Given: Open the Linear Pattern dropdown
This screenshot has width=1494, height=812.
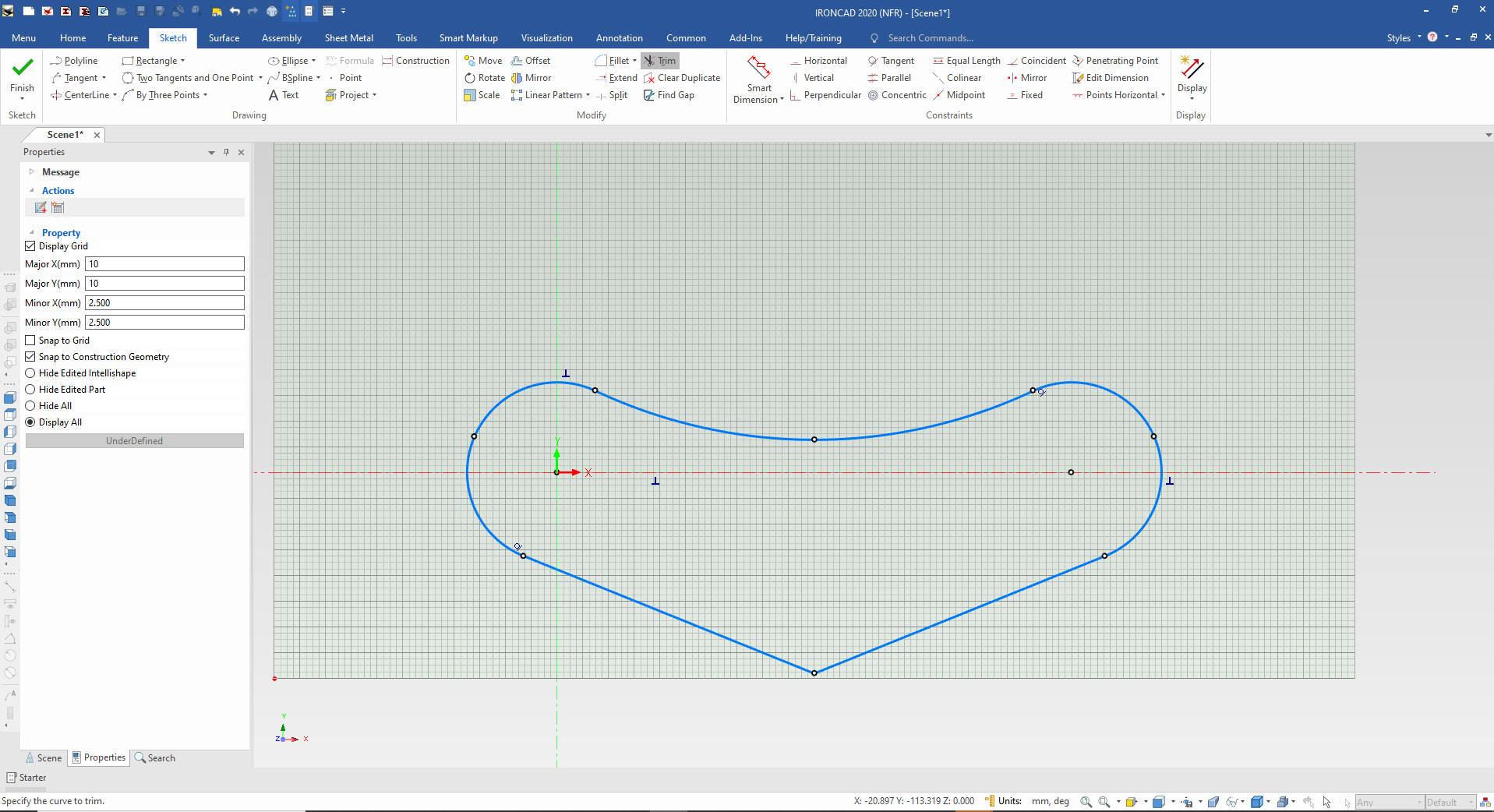Looking at the screenshot, I should 588,95.
